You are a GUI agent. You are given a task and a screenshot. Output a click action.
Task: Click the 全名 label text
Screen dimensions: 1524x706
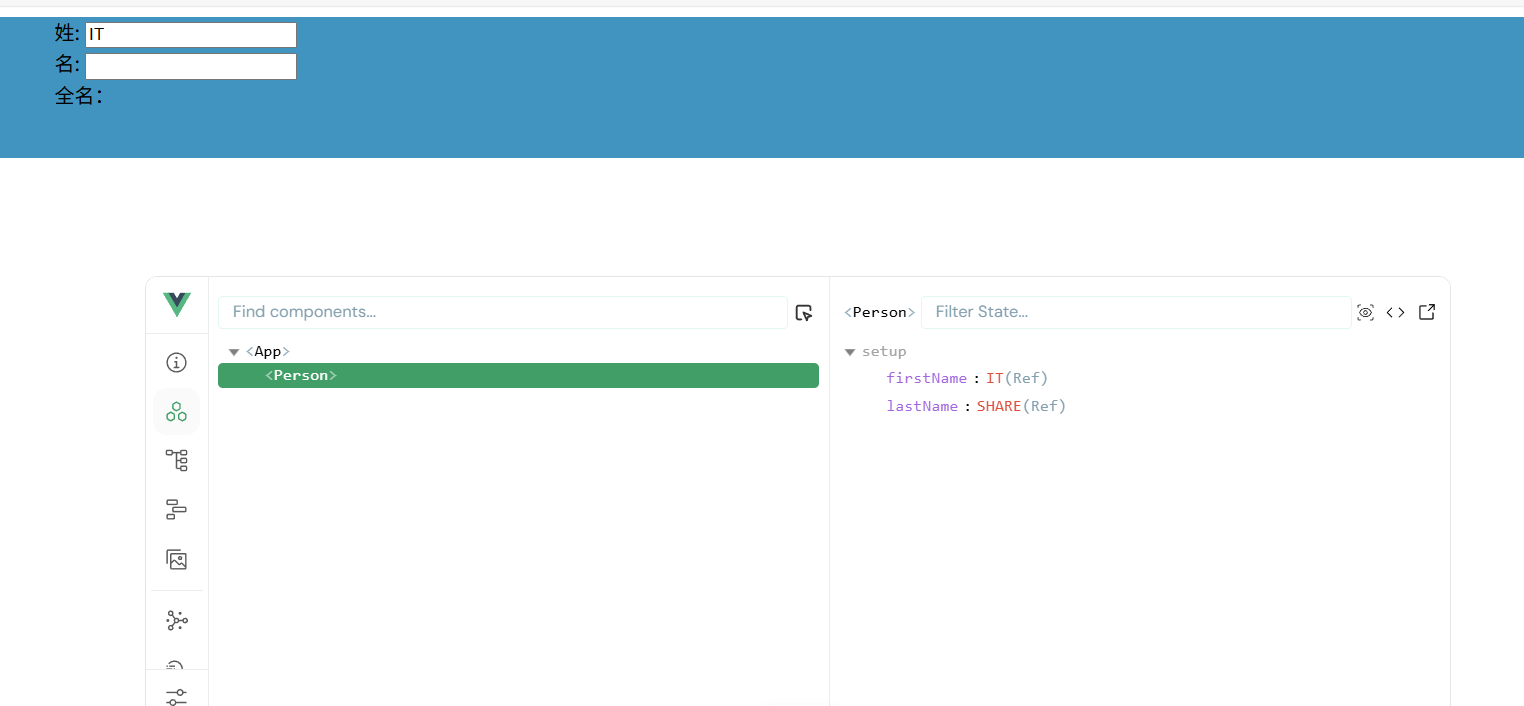tap(79, 97)
